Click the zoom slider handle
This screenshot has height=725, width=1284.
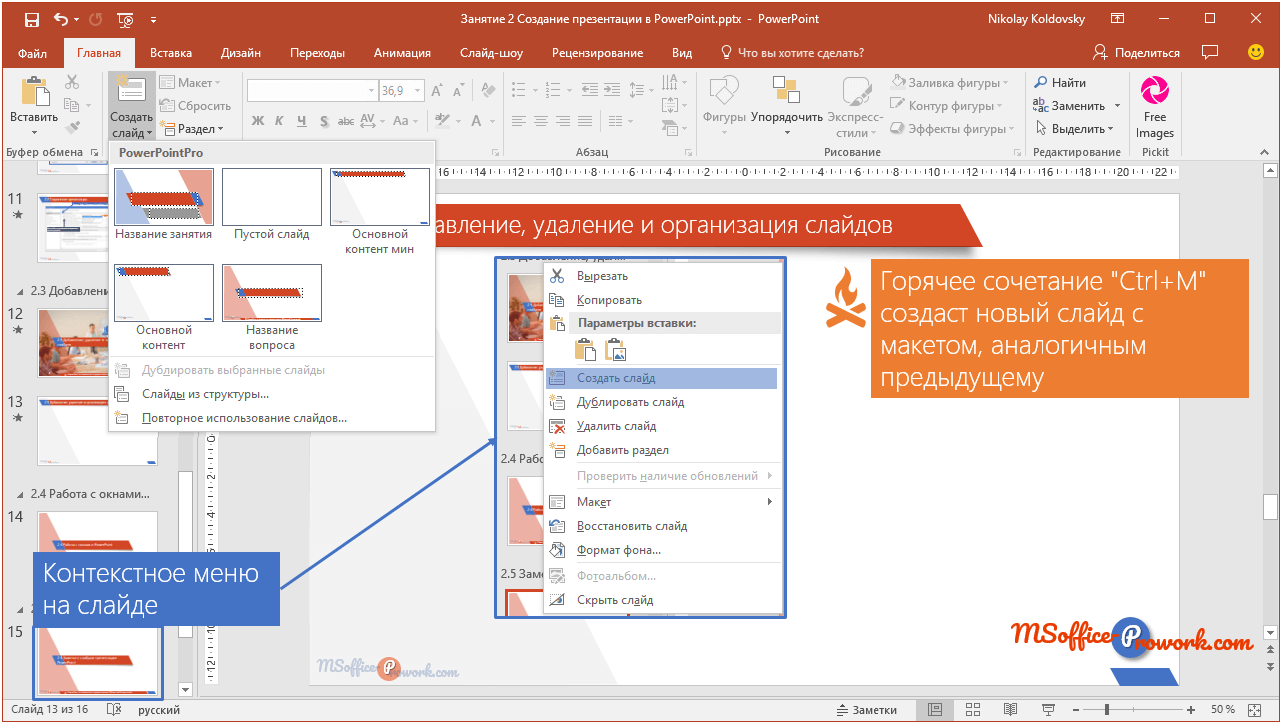click(x=1107, y=710)
